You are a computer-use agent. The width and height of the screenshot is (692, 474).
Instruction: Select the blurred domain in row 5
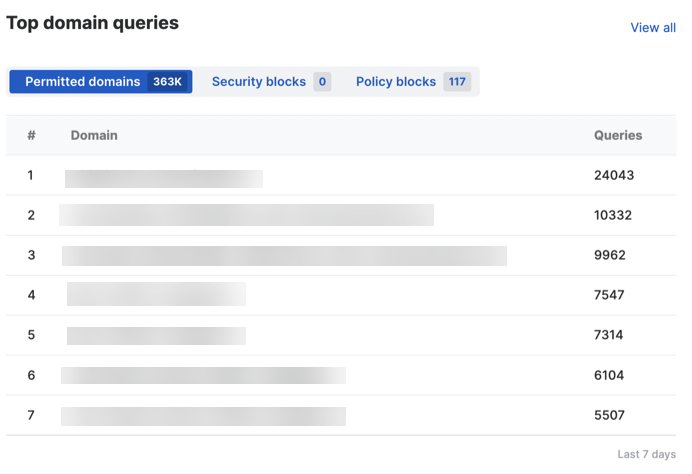click(156, 335)
